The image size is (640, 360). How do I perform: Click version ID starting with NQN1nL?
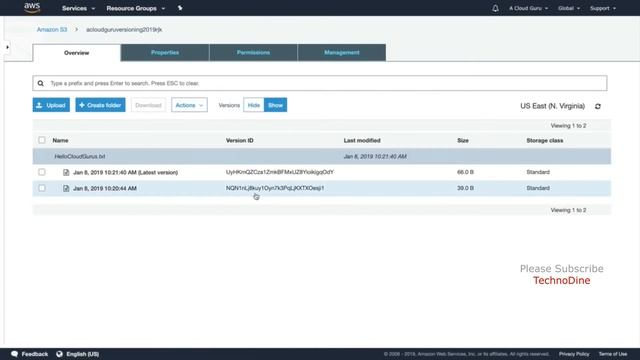coord(275,188)
